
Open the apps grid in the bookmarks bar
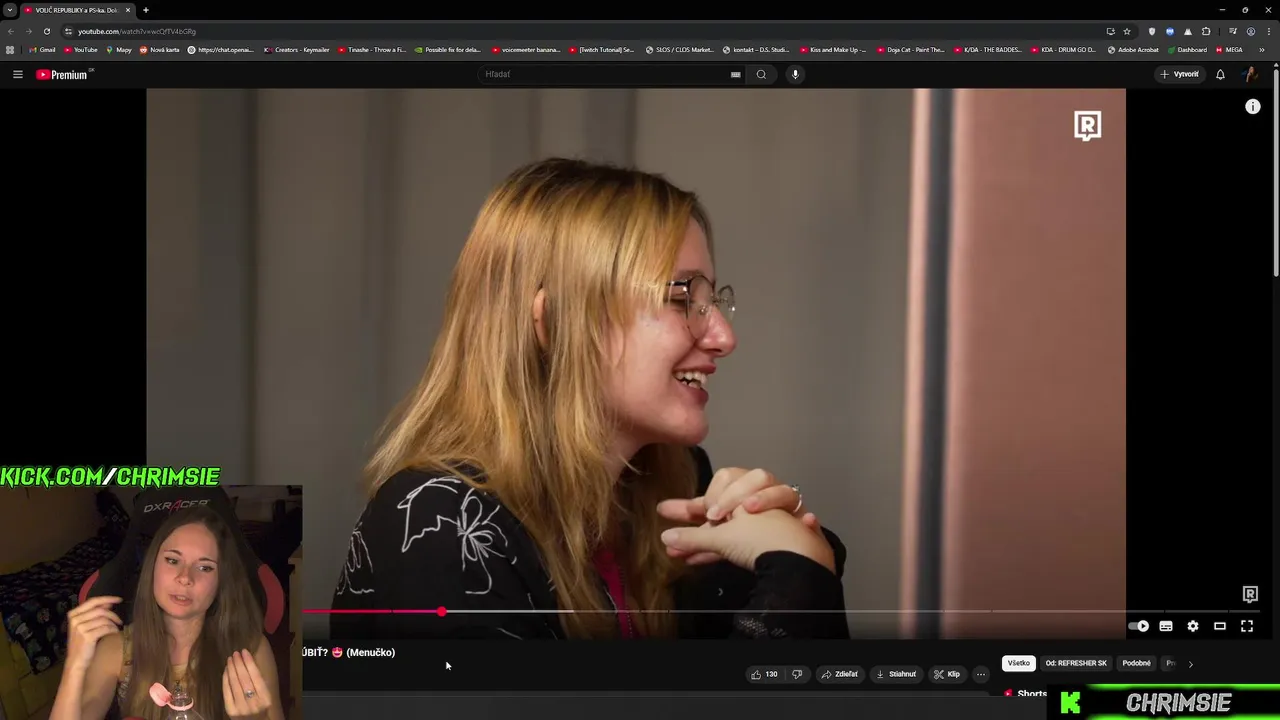pyautogui.click(x=10, y=50)
